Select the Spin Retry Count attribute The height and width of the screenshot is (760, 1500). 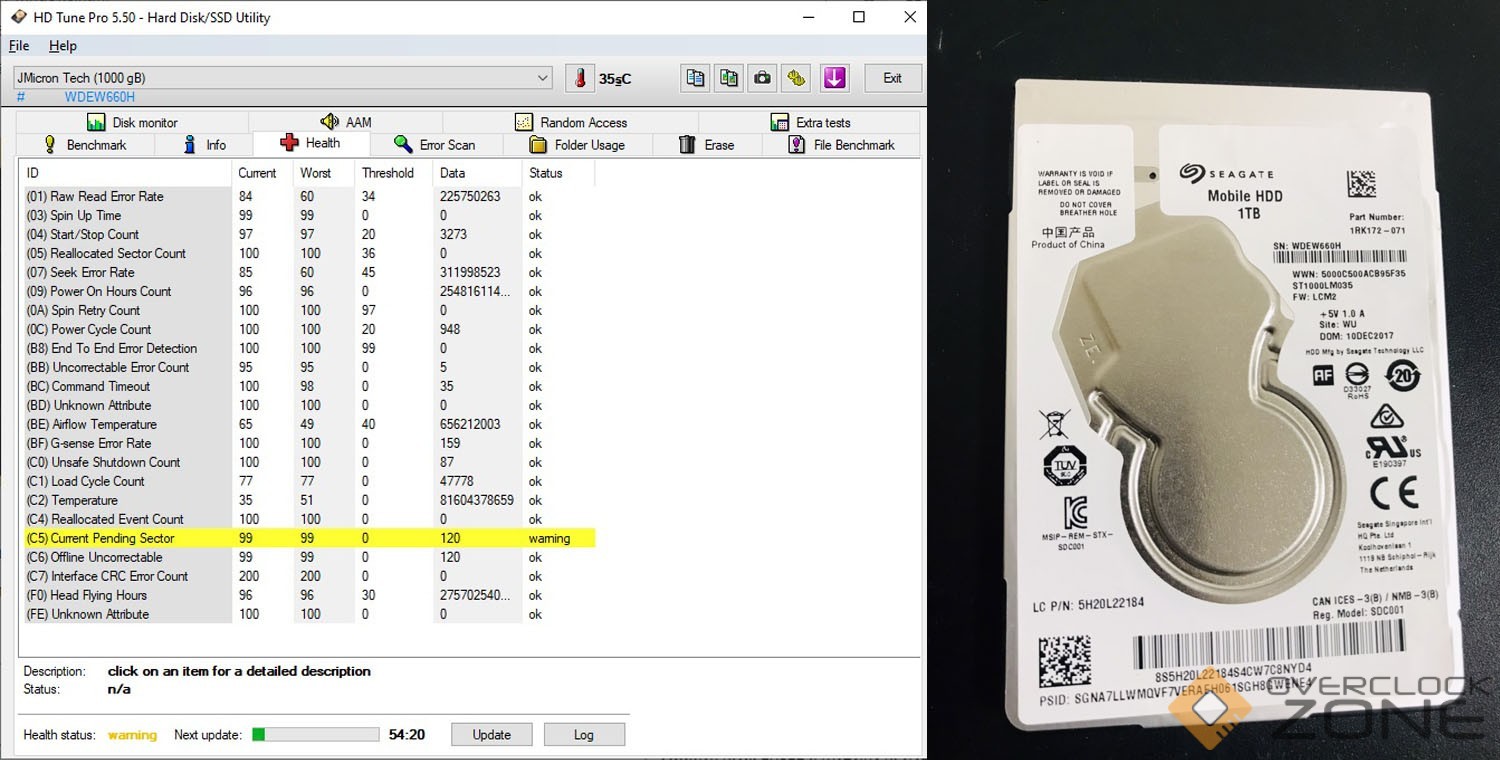point(310,311)
